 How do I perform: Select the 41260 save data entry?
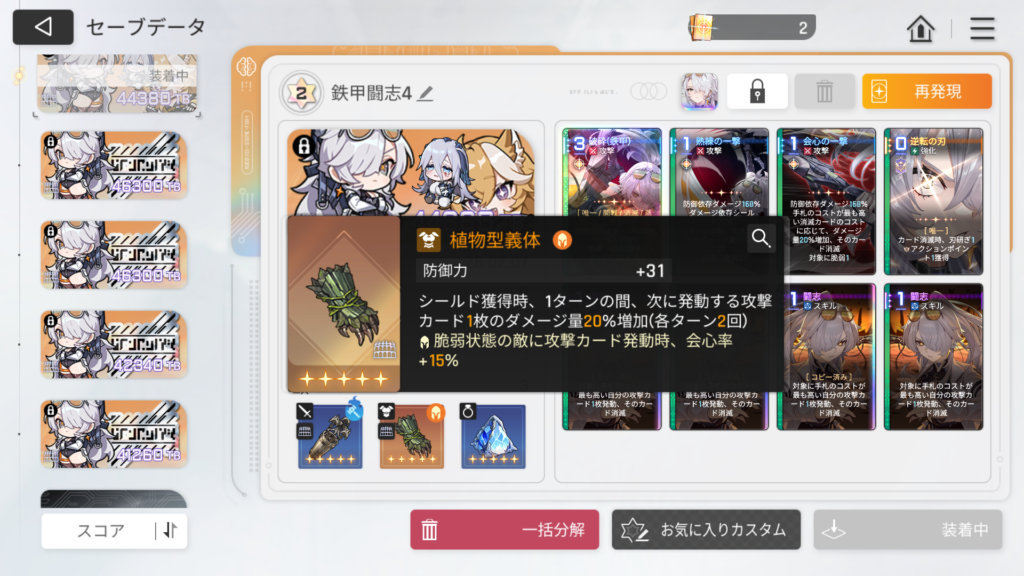114,434
